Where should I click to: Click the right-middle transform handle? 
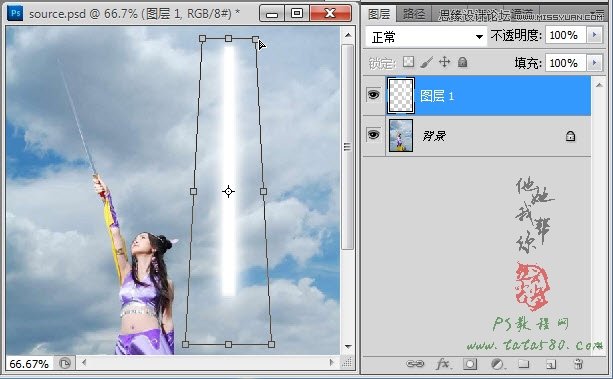pos(263,191)
